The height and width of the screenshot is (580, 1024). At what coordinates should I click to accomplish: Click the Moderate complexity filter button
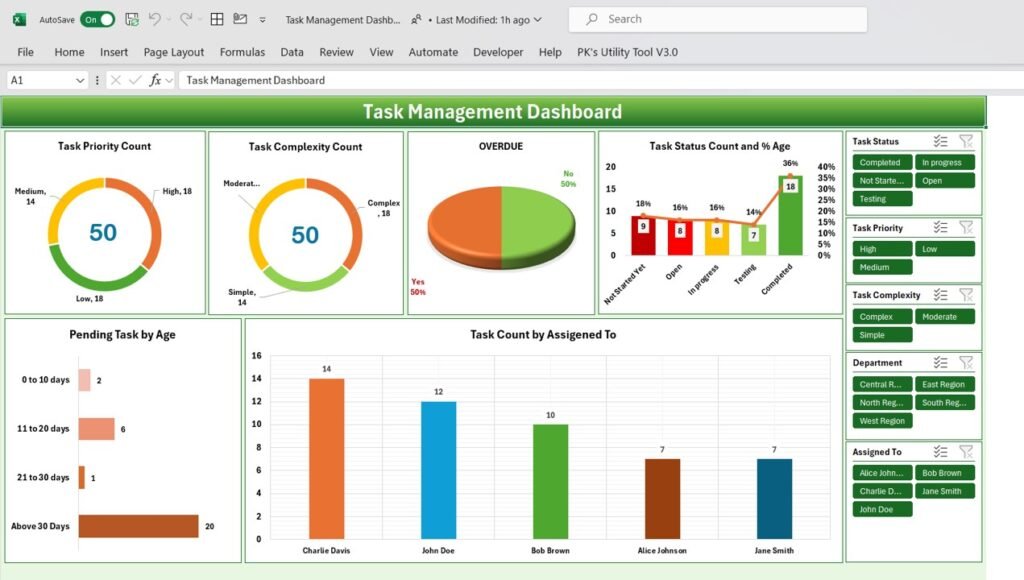tap(945, 316)
